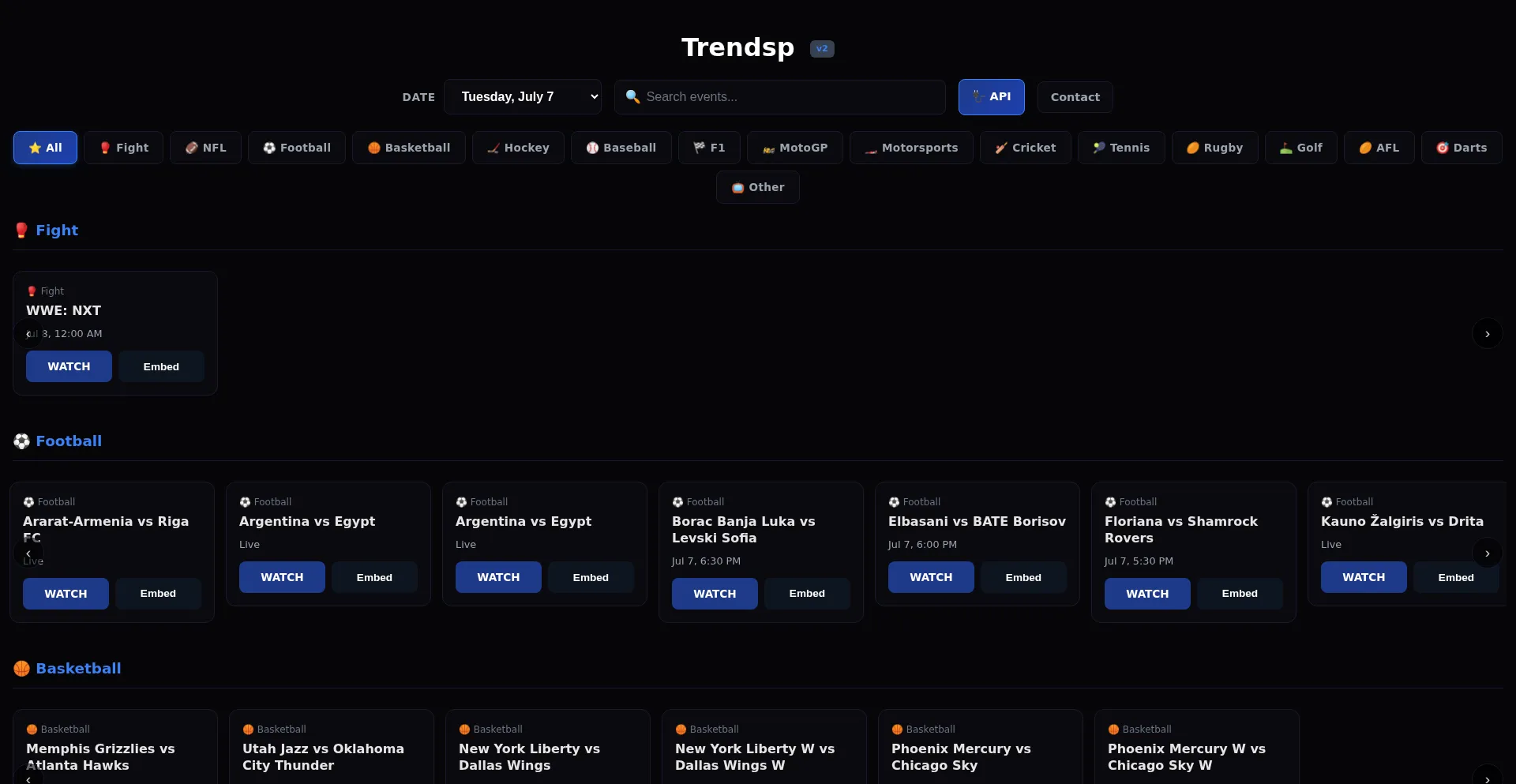Image resolution: width=1516 pixels, height=784 pixels.
Task: Watch Ararat-Armenia vs Riga FC
Action: click(66, 594)
